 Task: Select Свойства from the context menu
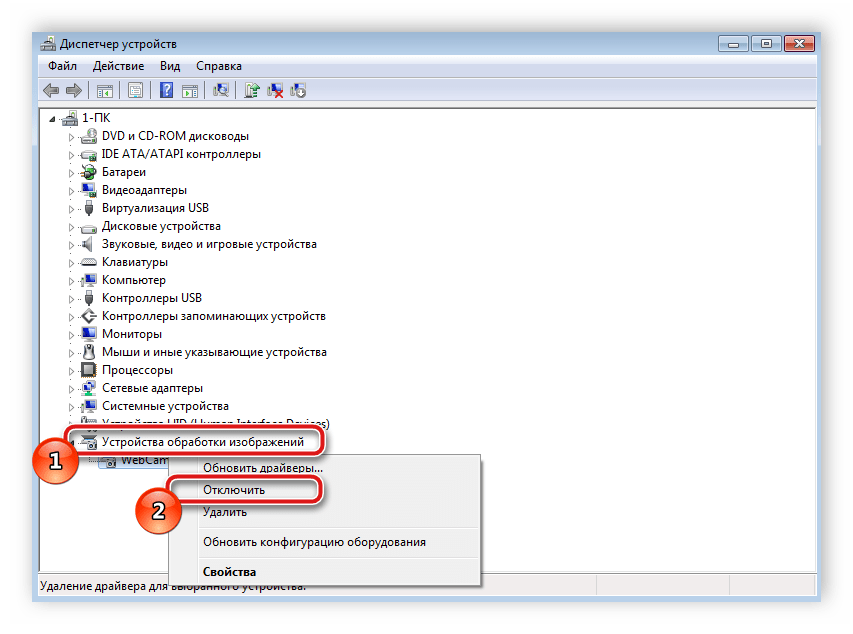pyautogui.click(x=229, y=572)
